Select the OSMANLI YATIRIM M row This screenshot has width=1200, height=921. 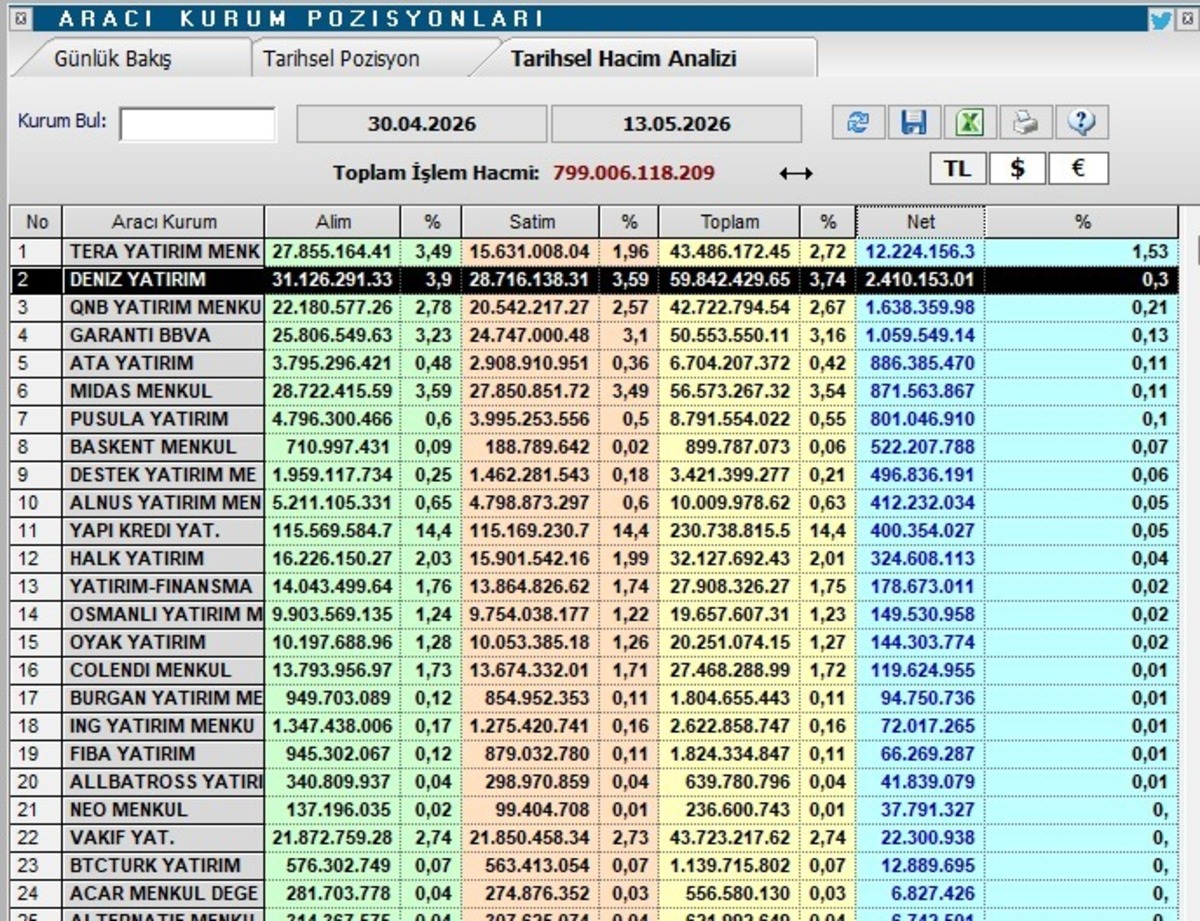click(596, 614)
